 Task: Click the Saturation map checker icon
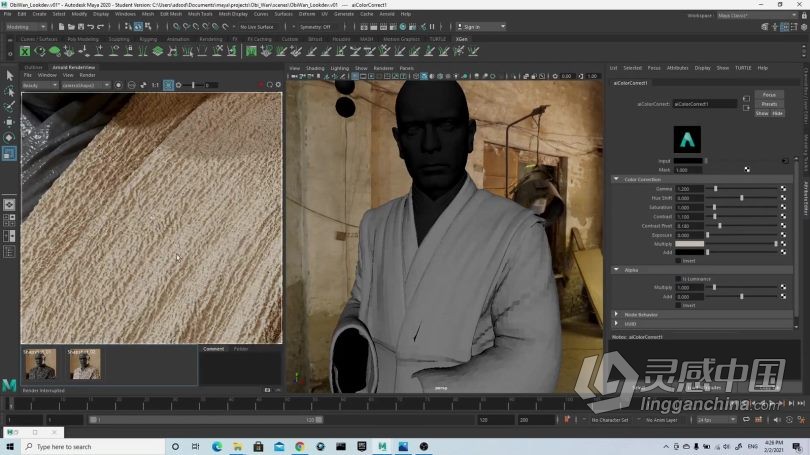(783, 208)
